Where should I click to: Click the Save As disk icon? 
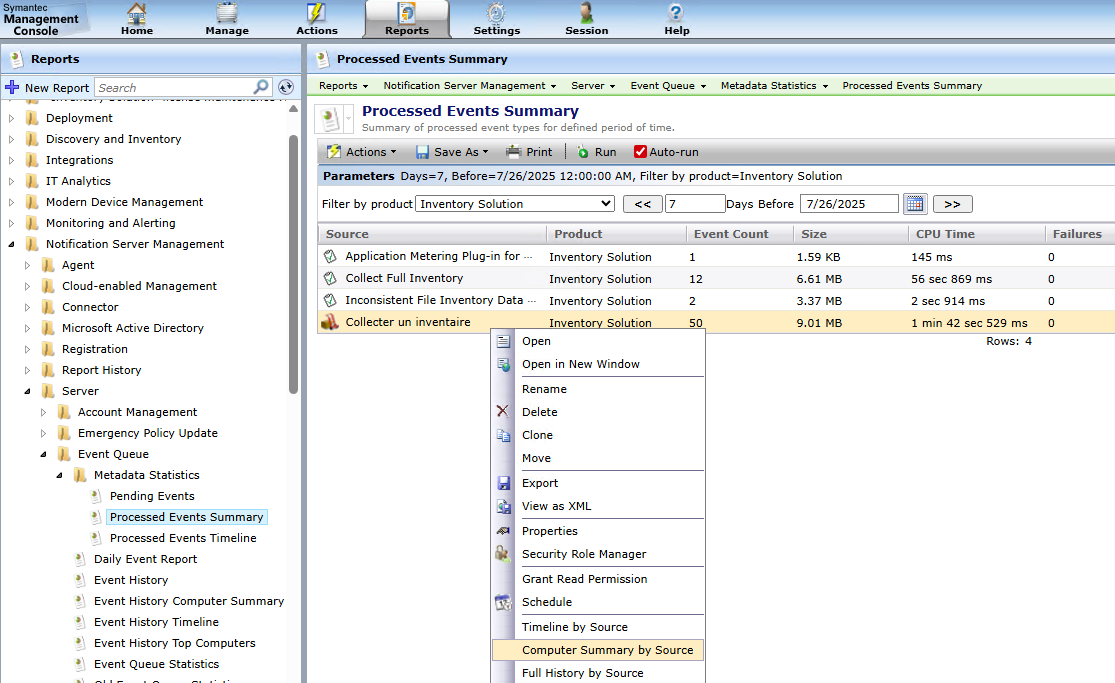click(x=422, y=152)
